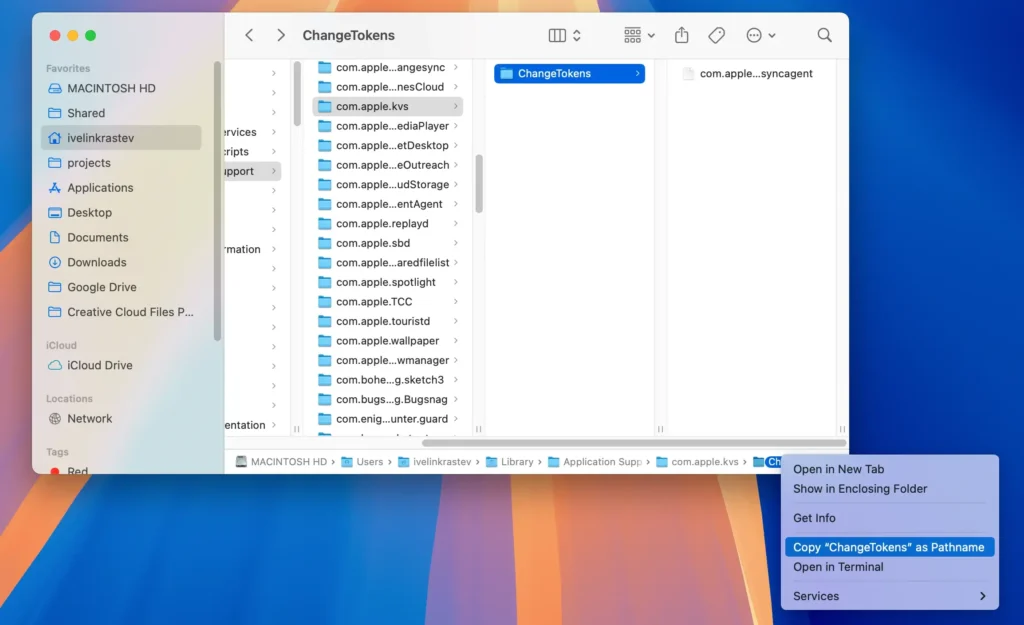Viewport: 1024px width, 625px height.
Task: Select com.apple...eOutreach folder
Action: (x=388, y=165)
